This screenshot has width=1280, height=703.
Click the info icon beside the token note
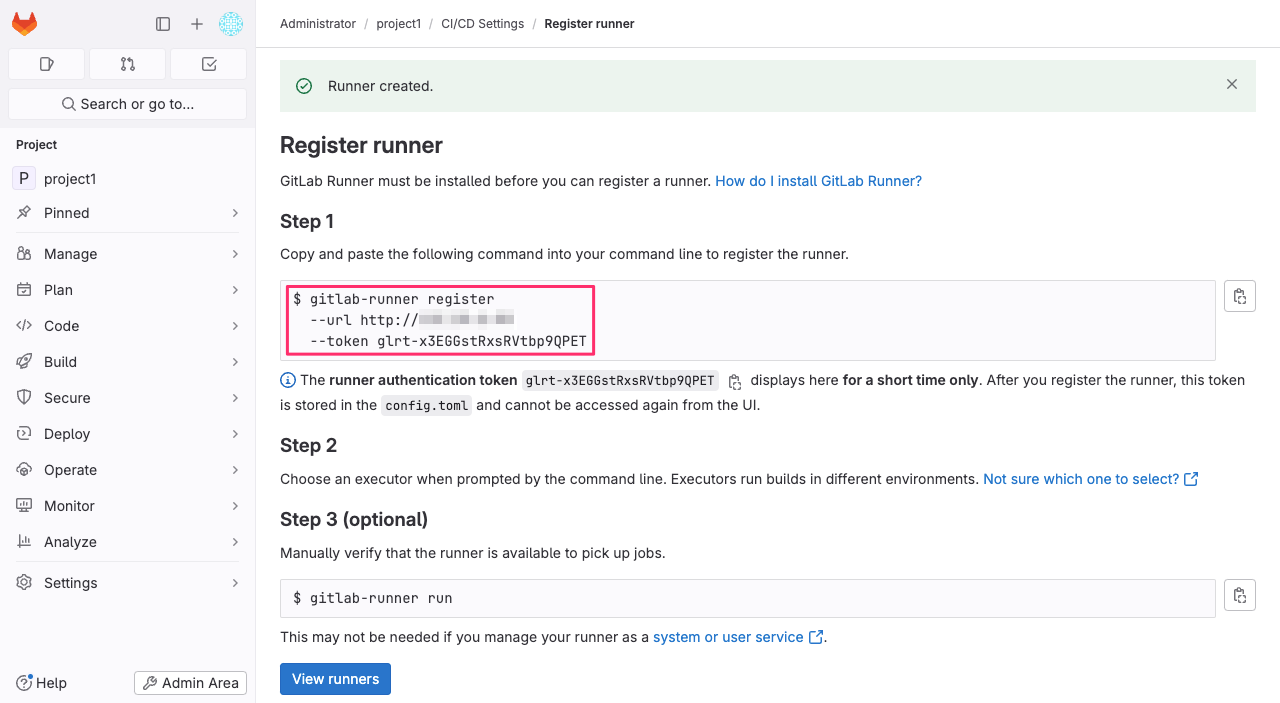(x=288, y=380)
